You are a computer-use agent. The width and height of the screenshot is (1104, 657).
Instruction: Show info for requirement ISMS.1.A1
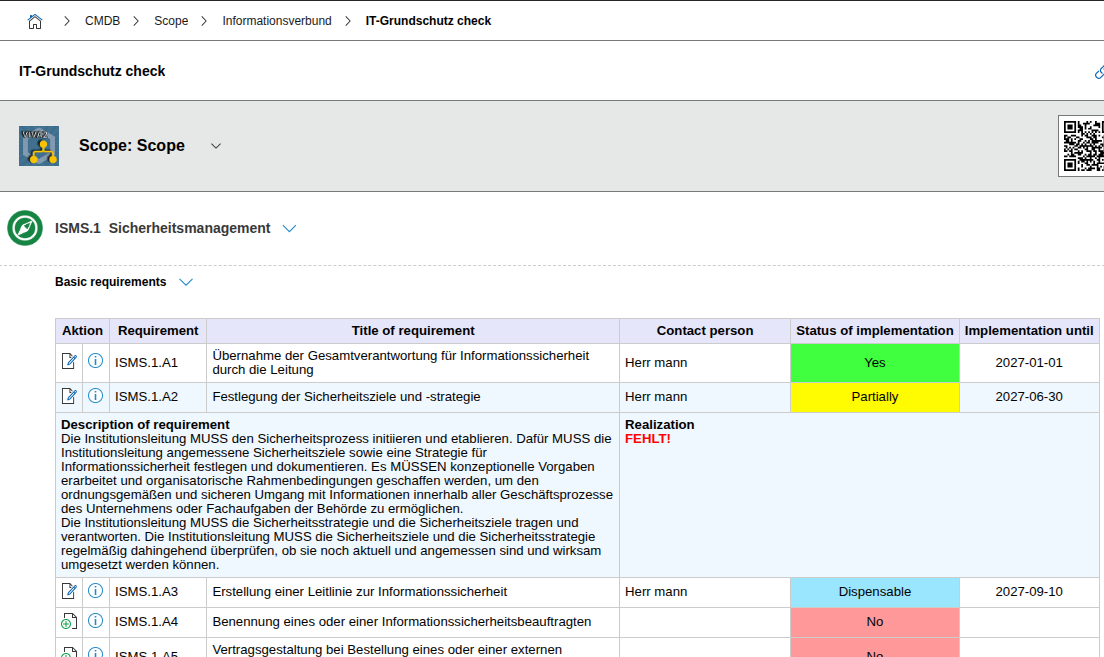95,361
